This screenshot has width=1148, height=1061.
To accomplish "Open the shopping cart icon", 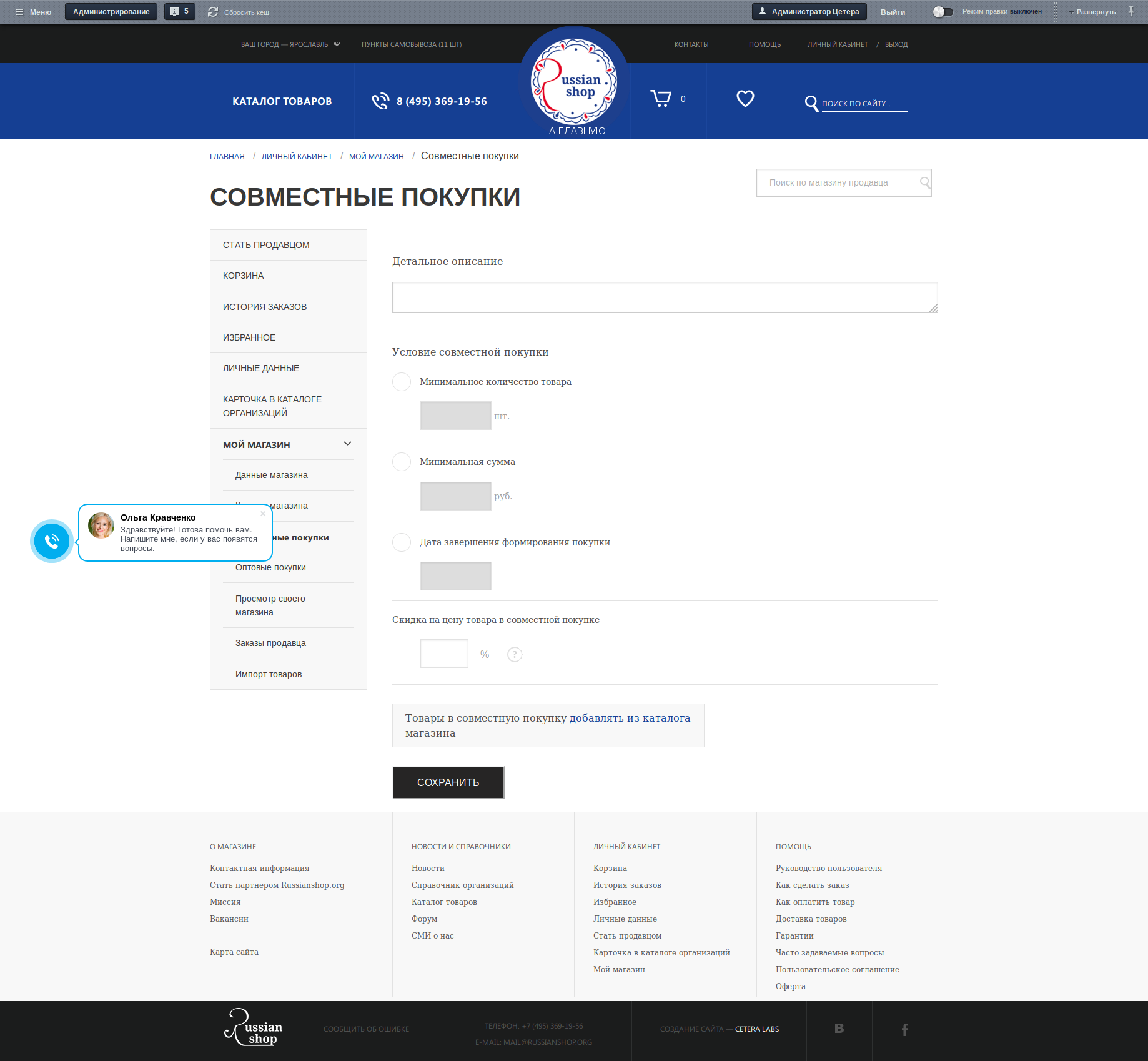I will point(661,98).
